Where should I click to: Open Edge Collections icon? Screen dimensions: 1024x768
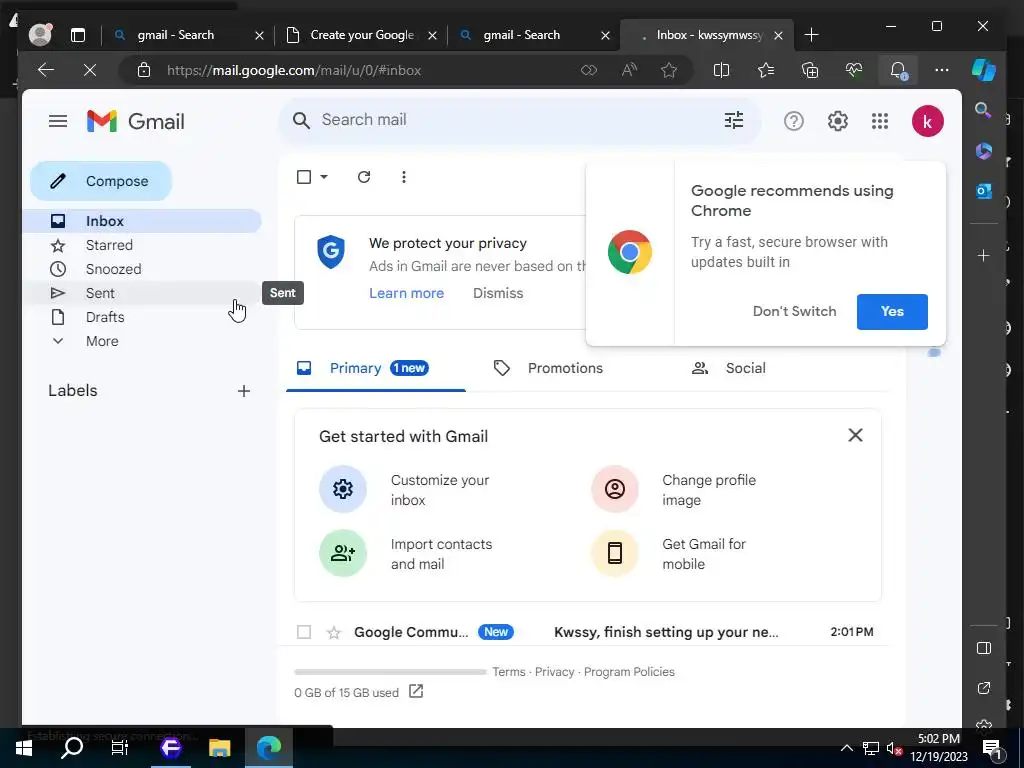click(x=810, y=70)
